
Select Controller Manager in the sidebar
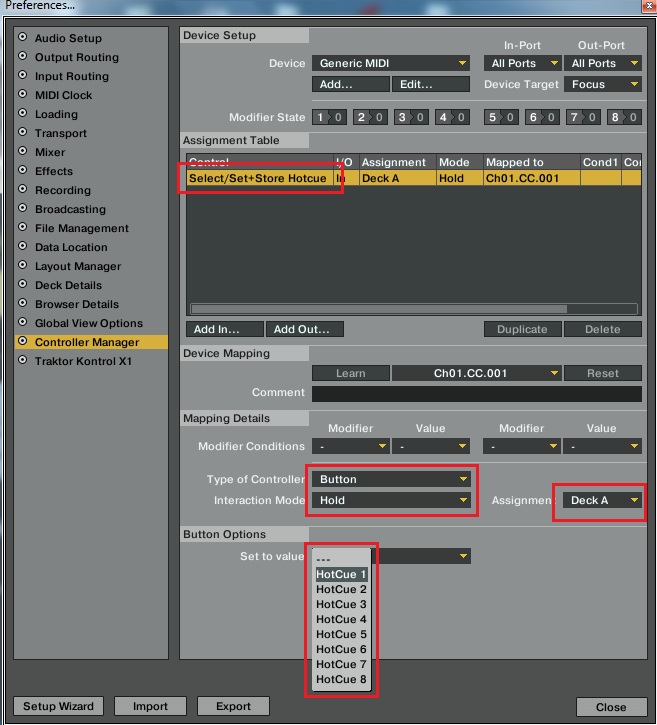[91, 342]
